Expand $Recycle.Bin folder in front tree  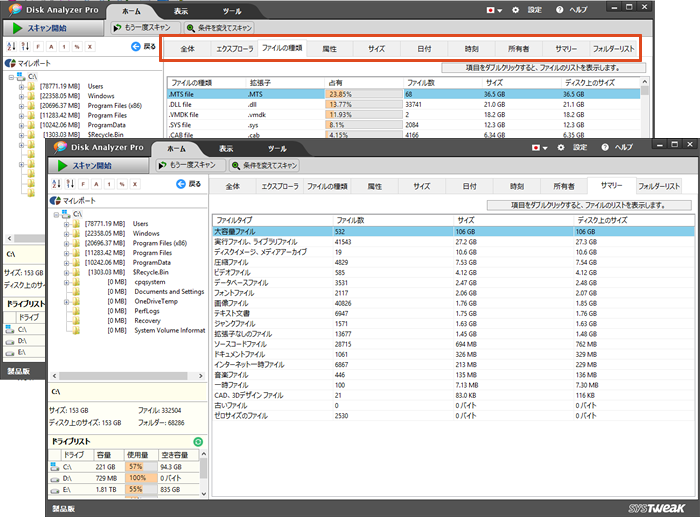[x=66, y=273]
